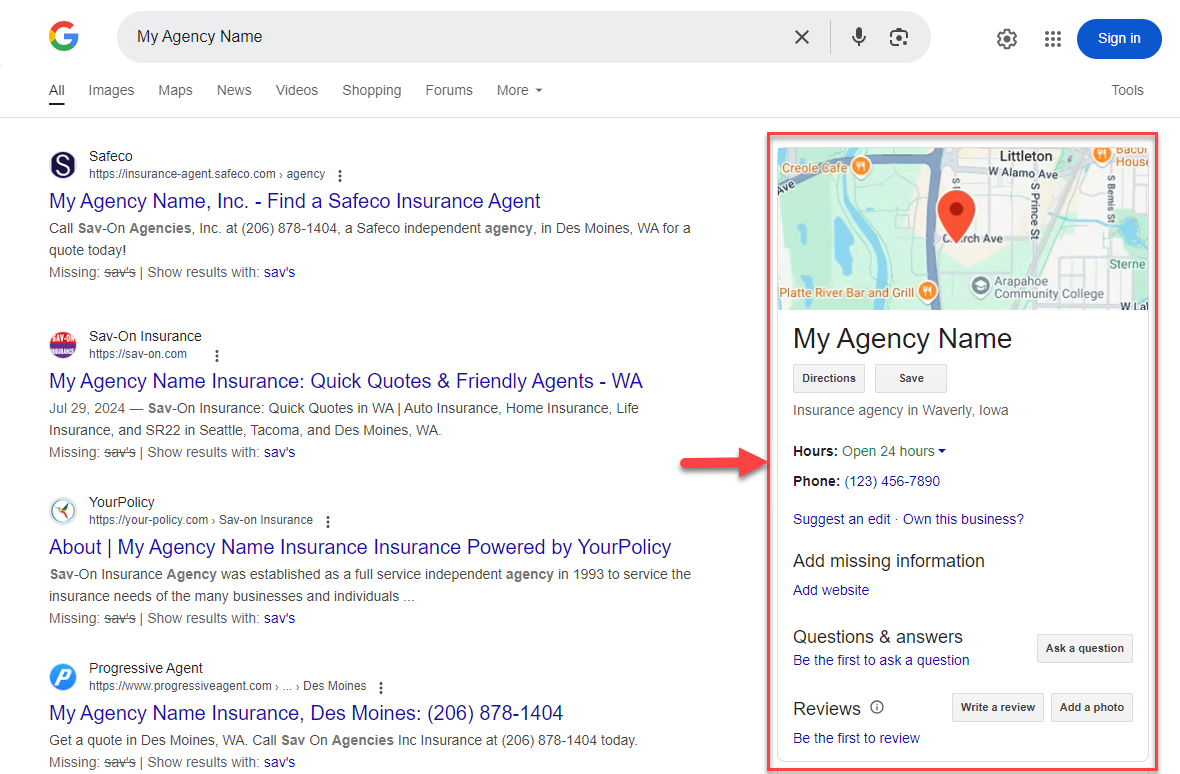
Task: Call phone number (123) 456-7890
Action: pos(892,481)
